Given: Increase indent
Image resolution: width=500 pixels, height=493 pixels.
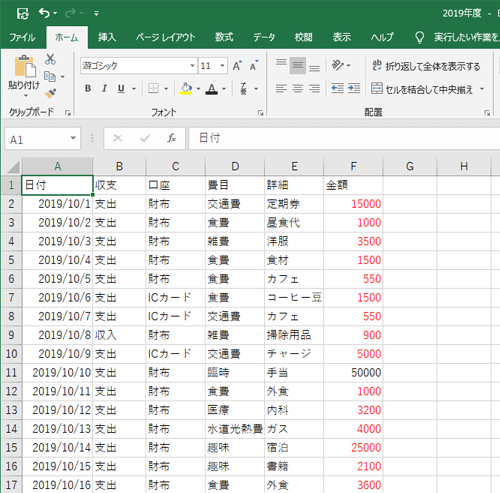Looking at the screenshot, I should pos(354,89).
